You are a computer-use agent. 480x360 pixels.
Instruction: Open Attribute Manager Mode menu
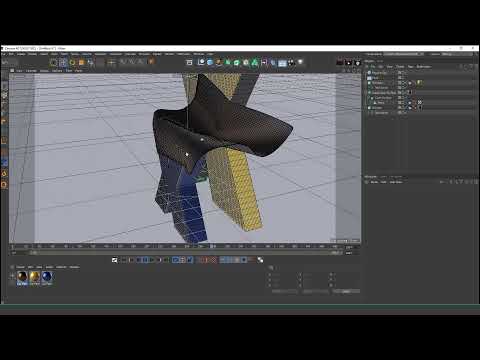tap(374, 182)
